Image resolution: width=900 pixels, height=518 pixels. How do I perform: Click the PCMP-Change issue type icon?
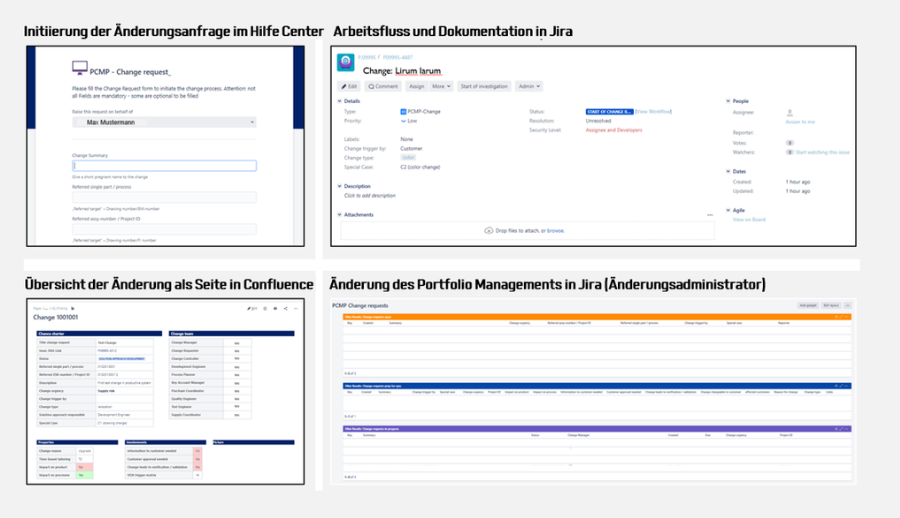tap(403, 111)
